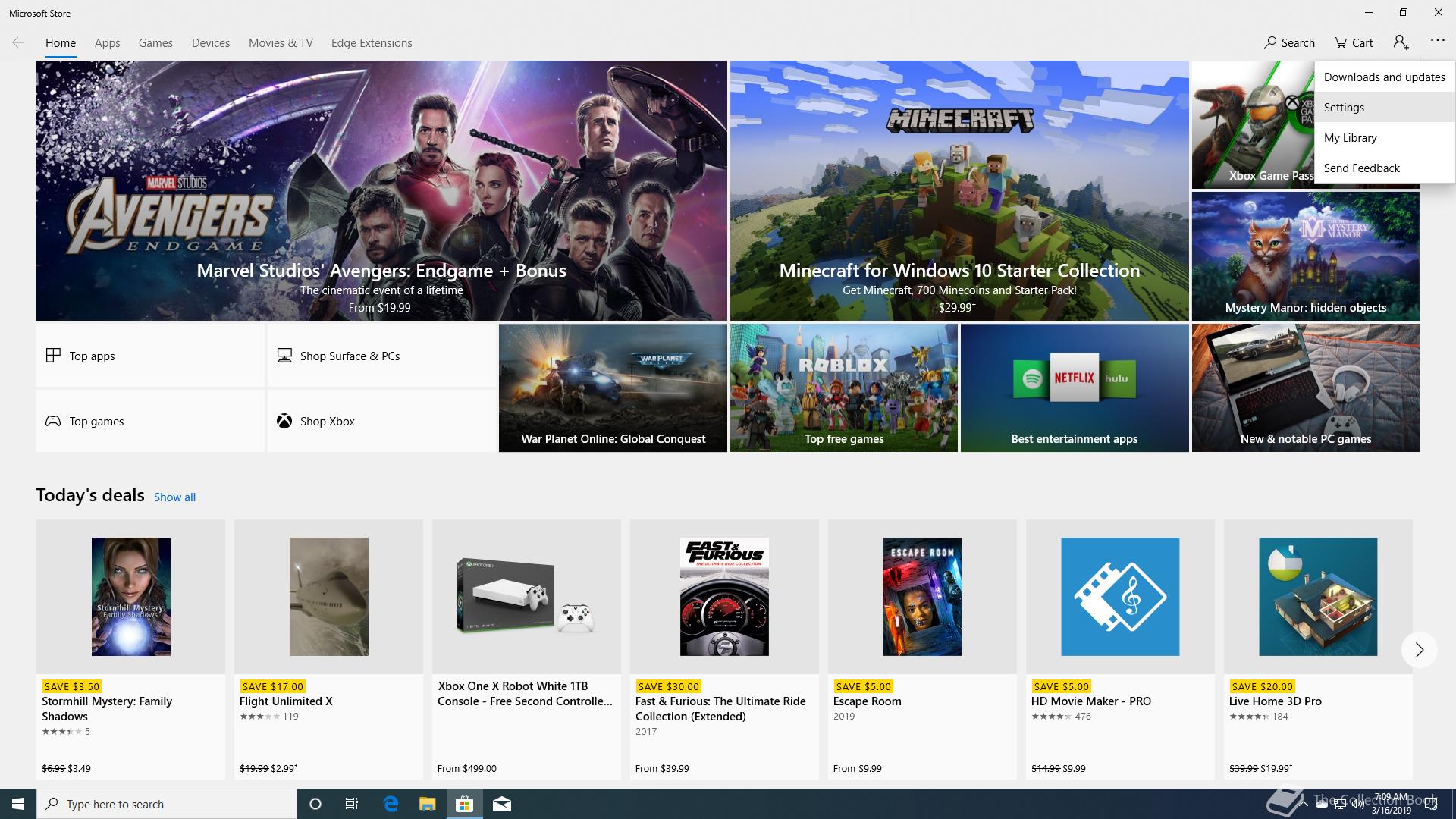Open Cortana from the taskbar
Image resolution: width=1456 pixels, height=819 pixels.
click(x=315, y=804)
